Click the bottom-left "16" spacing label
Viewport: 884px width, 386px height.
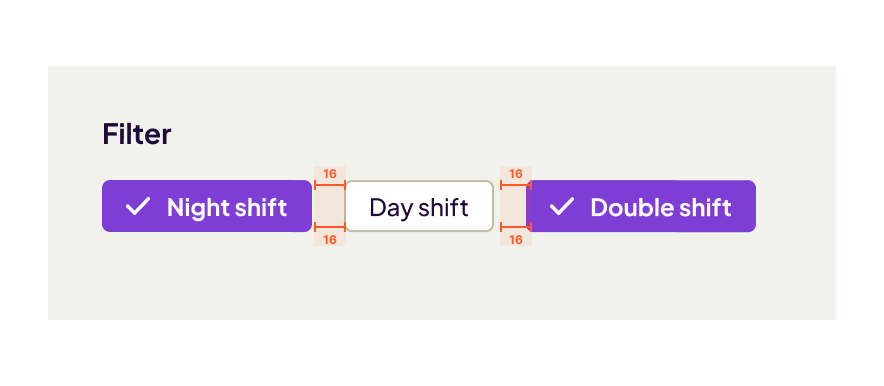tap(330, 239)
